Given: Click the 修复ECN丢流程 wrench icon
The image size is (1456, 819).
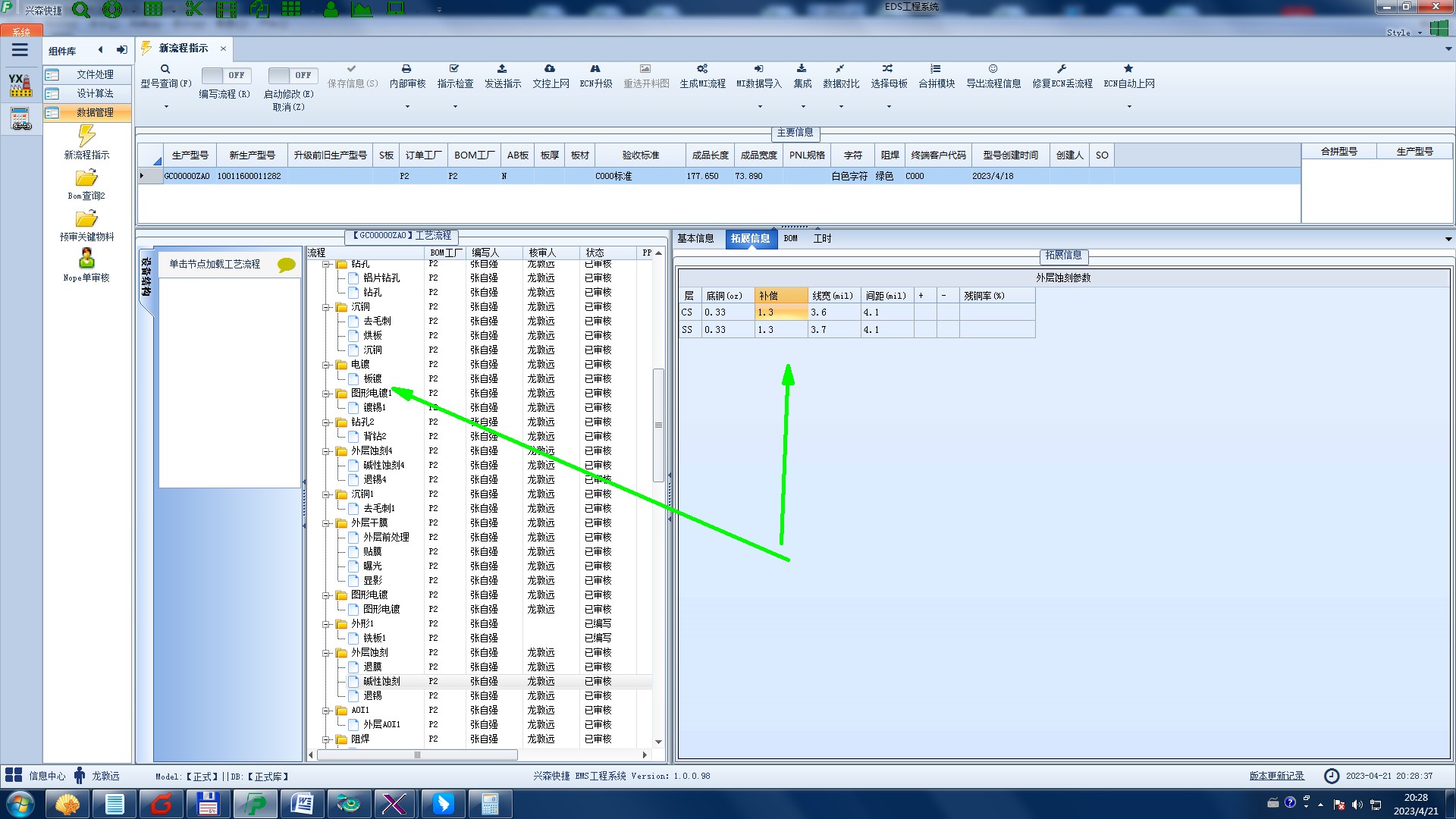Looking at the screenshot, I should [x=1062, y=69].
